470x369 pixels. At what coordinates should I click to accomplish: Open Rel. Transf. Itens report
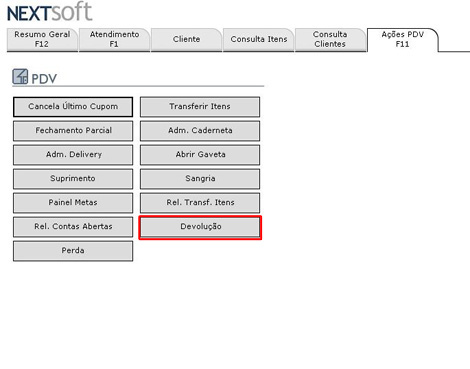[x=200, y=203]
